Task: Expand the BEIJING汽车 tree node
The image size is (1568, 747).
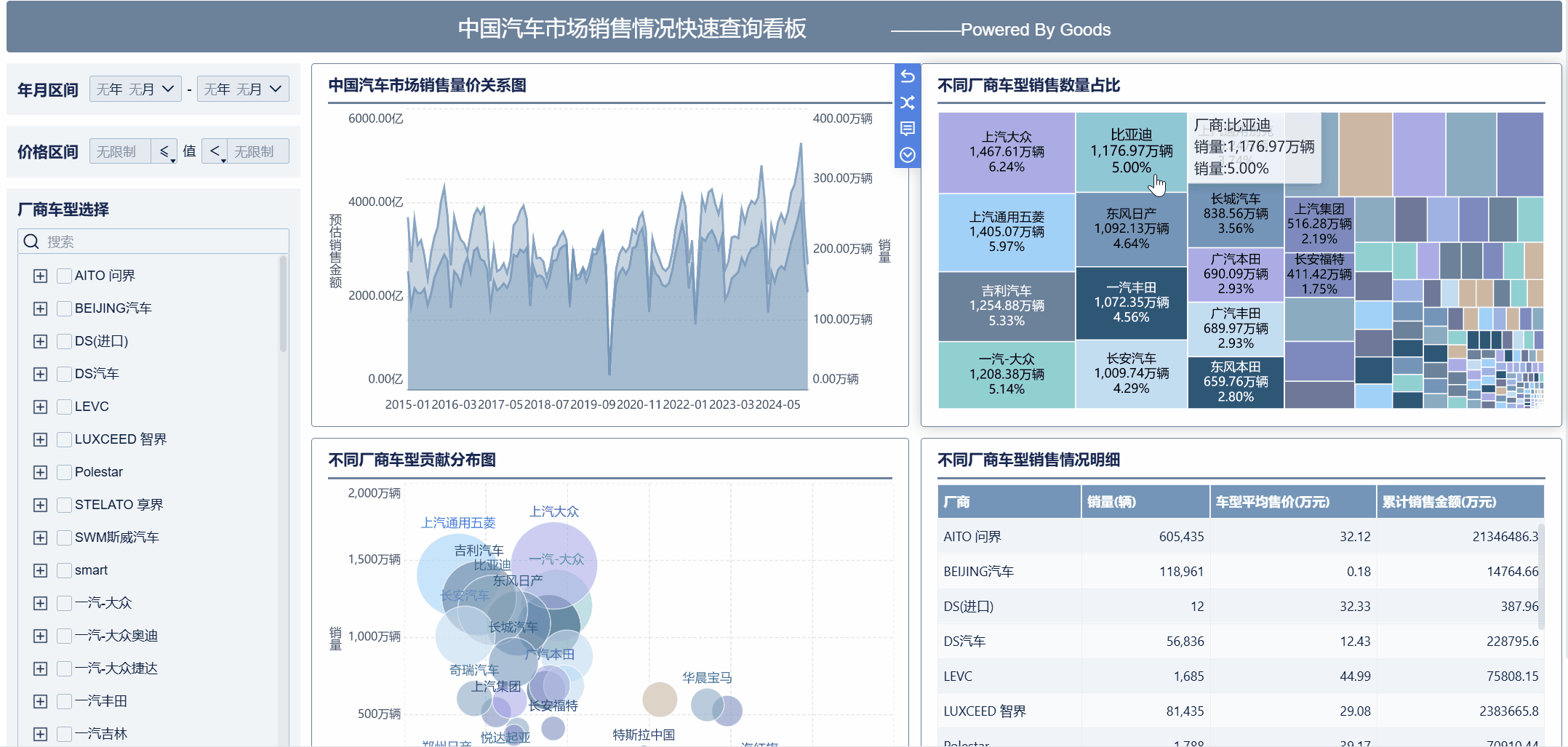Action: [41, 308]
